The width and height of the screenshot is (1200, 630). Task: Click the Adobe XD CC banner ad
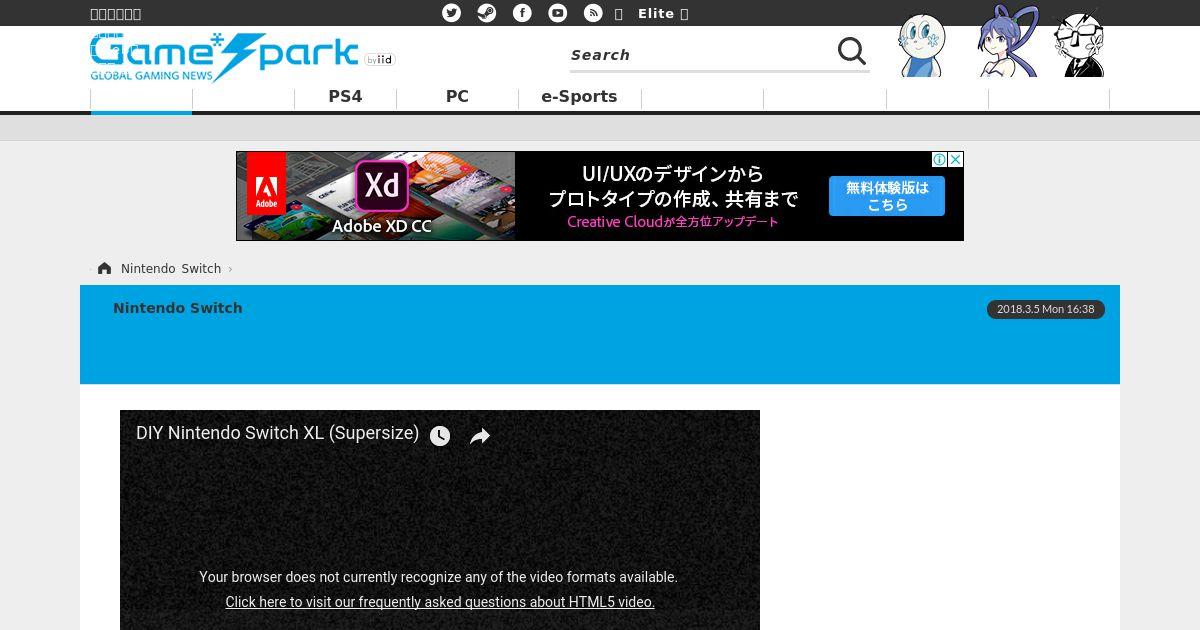click(600, 196)
